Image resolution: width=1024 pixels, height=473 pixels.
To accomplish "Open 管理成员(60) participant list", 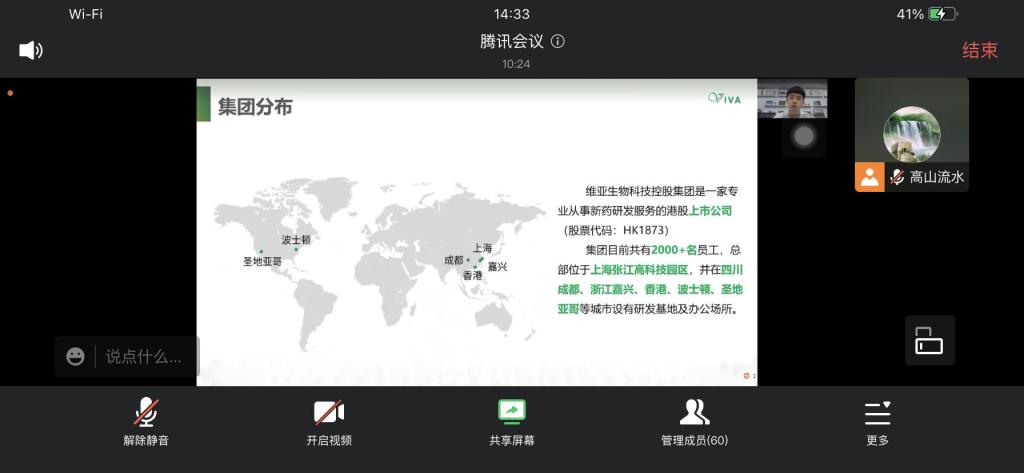I will pos(694,421).
